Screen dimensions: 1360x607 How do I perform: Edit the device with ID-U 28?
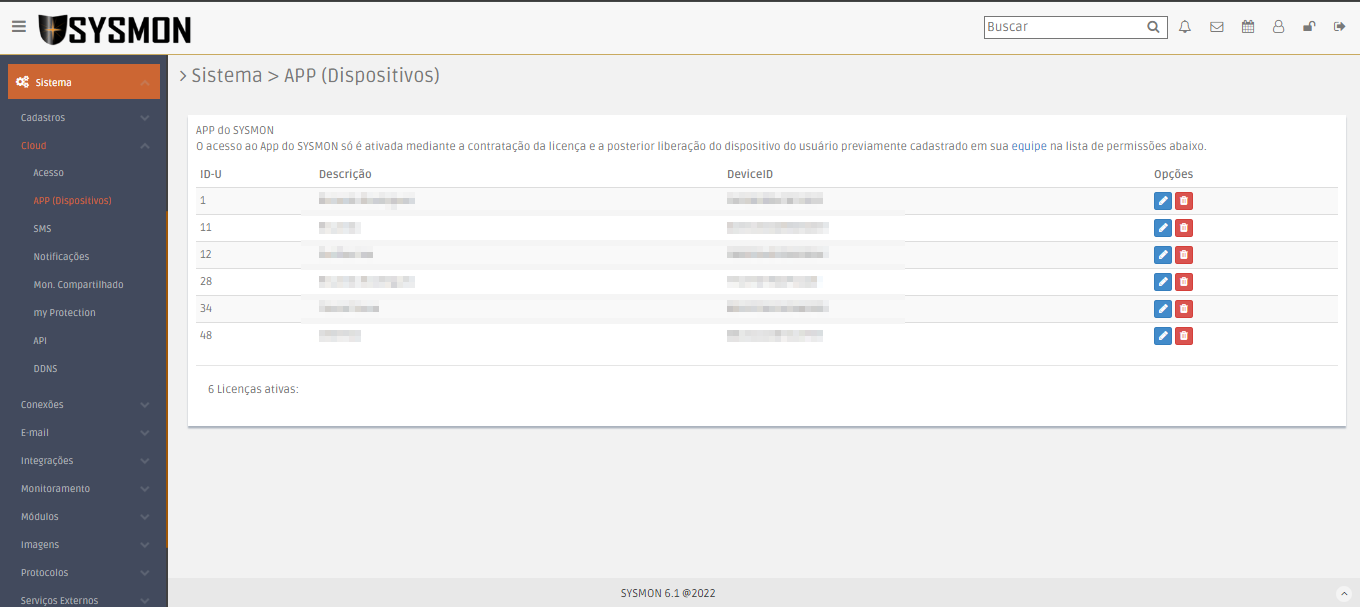(x=1162, y=282)
